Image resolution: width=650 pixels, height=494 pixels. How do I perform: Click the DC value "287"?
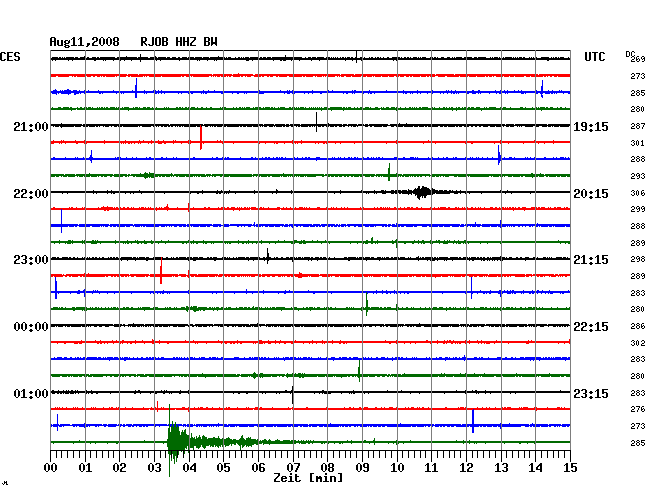(x=638, y=126)
